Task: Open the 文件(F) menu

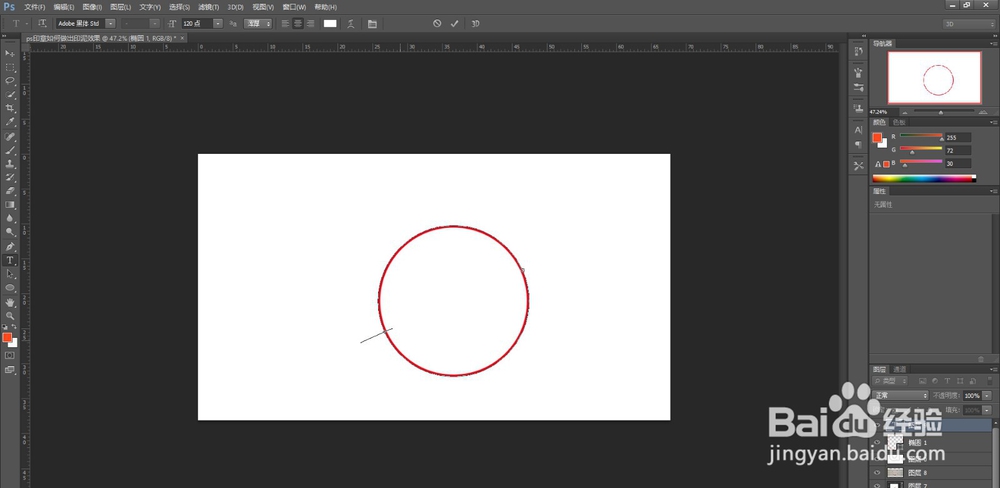Action: [x=34, y=7]
